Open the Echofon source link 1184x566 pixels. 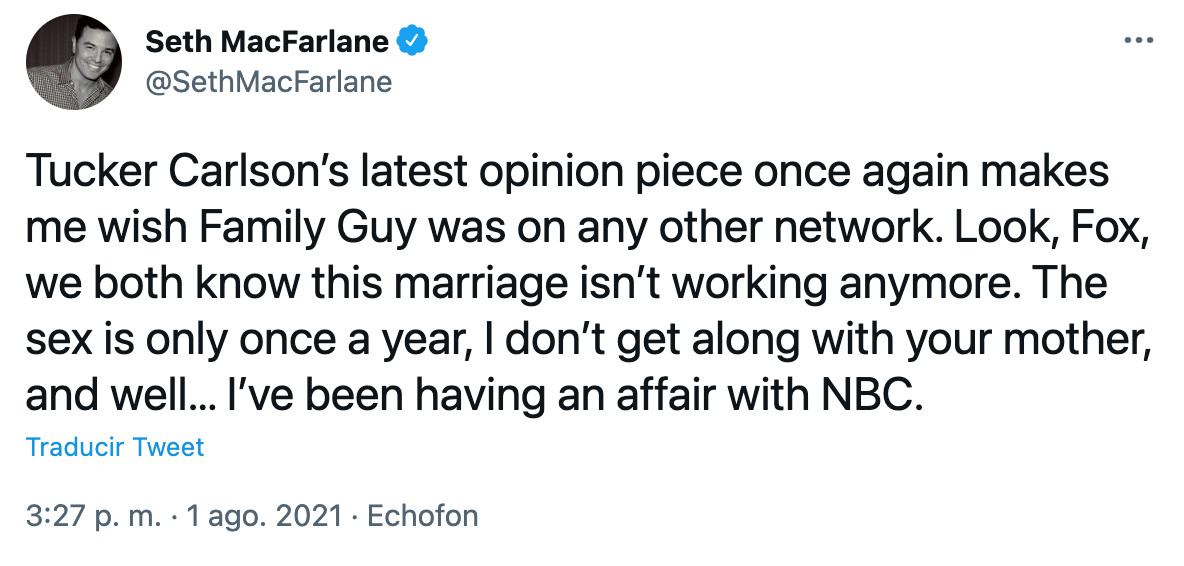(422, 516)
